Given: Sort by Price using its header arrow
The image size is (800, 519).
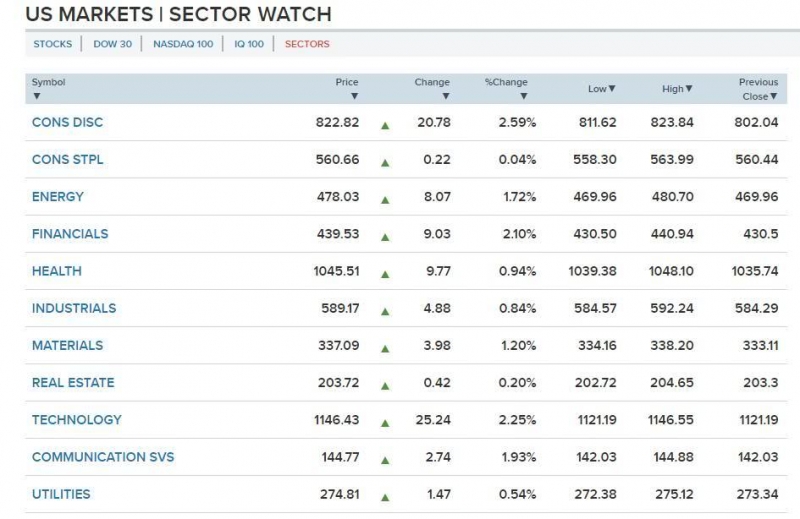Looking at the screenshot, I should pyautogui.click(x=354, y=97).
